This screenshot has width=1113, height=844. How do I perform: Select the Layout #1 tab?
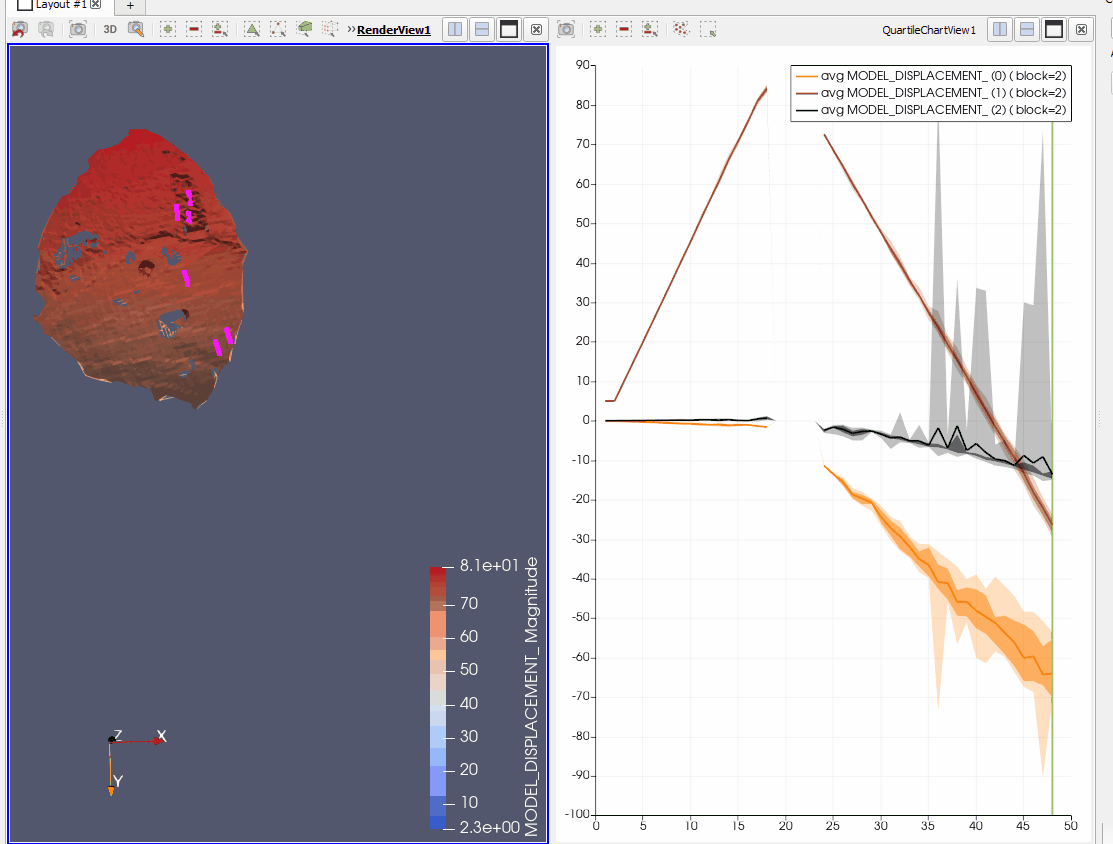[x=60, y=4]
